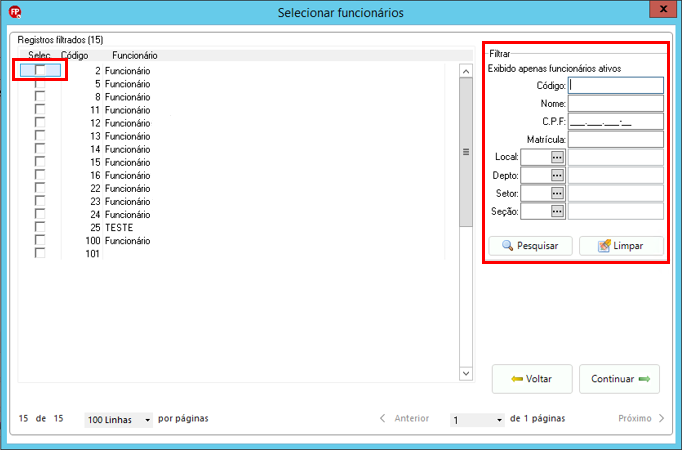
Task: Check the box for employee code 101
Action: [x=40, y=253]
